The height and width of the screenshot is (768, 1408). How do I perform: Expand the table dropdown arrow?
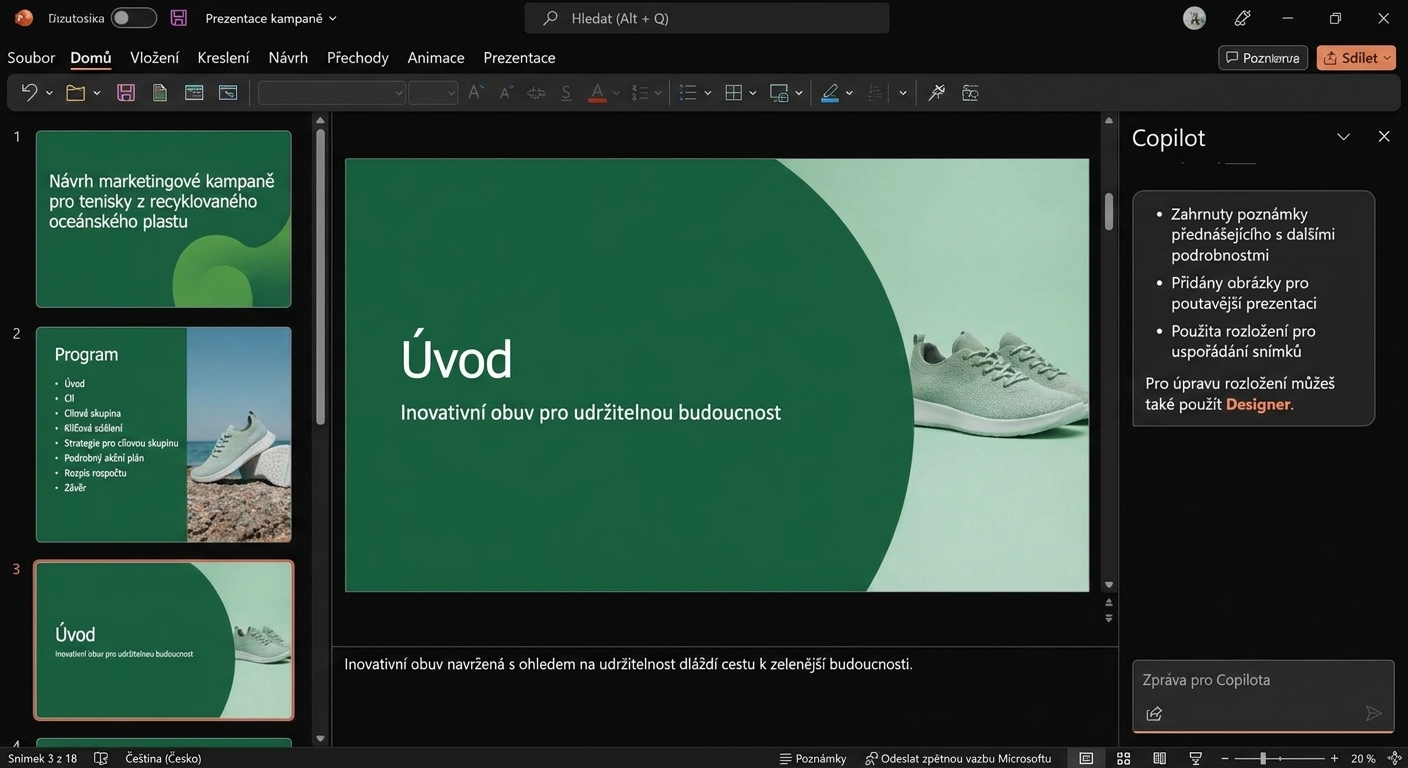(753, 93)
